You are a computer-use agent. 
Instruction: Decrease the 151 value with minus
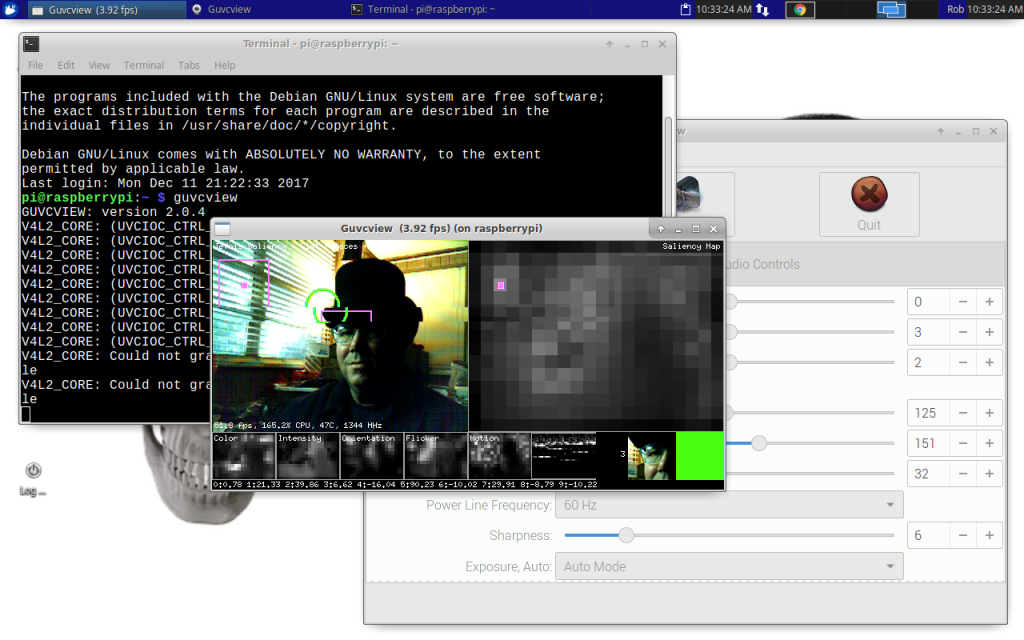pyautogui.click(x=963, y=443)
